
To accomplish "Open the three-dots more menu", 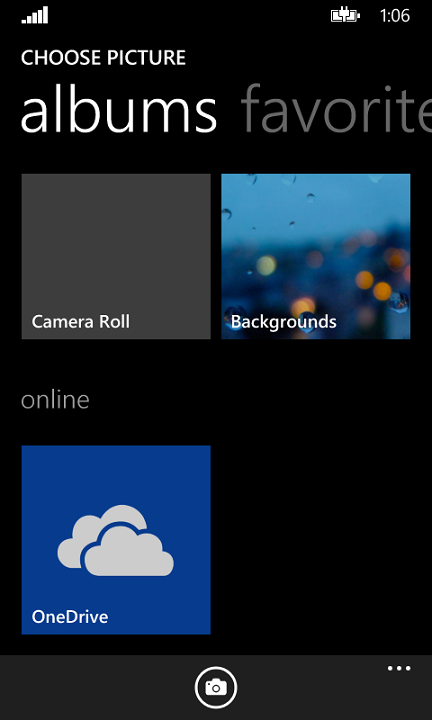I will (399, 669).
